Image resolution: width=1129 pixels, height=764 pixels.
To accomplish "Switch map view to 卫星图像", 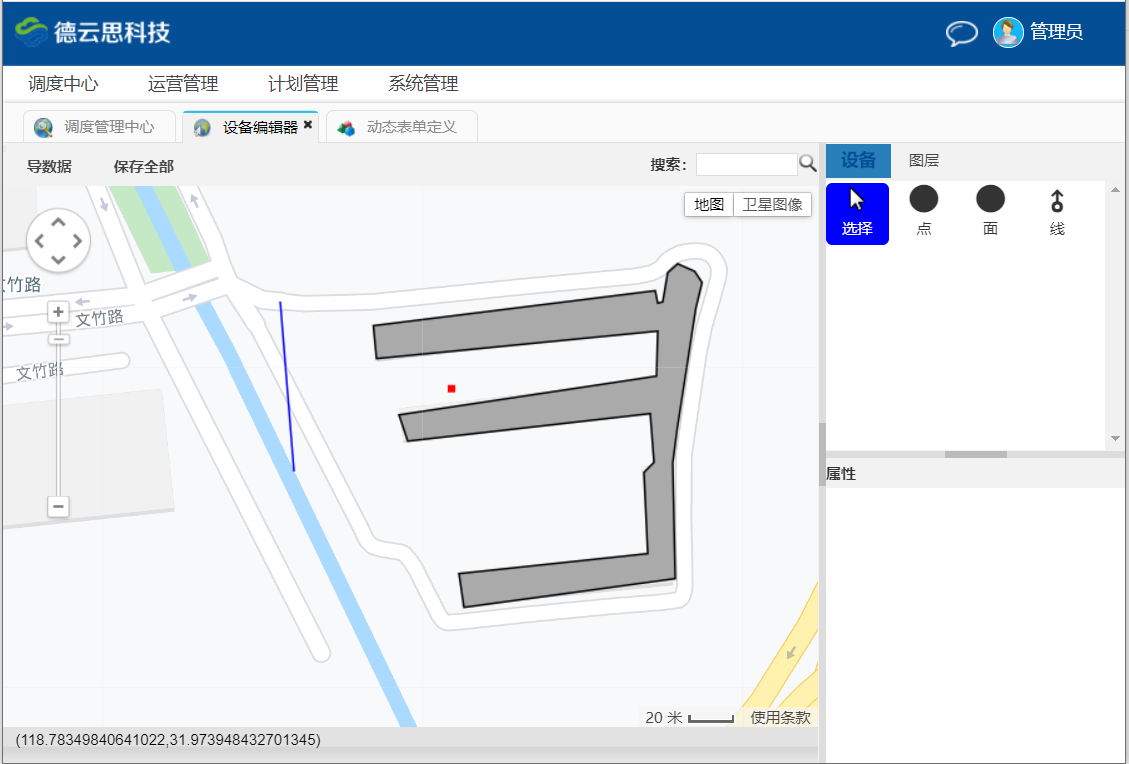I will tap(772, 205).
